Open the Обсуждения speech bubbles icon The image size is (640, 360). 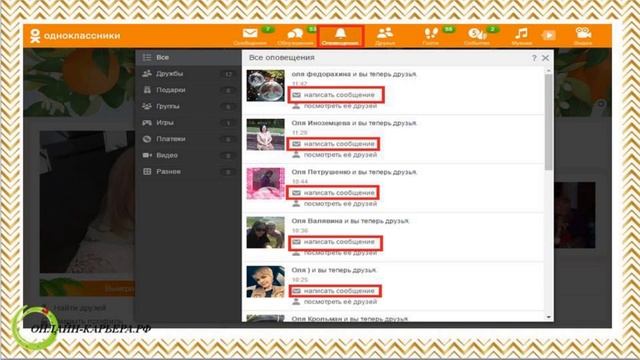coord(295,34)
